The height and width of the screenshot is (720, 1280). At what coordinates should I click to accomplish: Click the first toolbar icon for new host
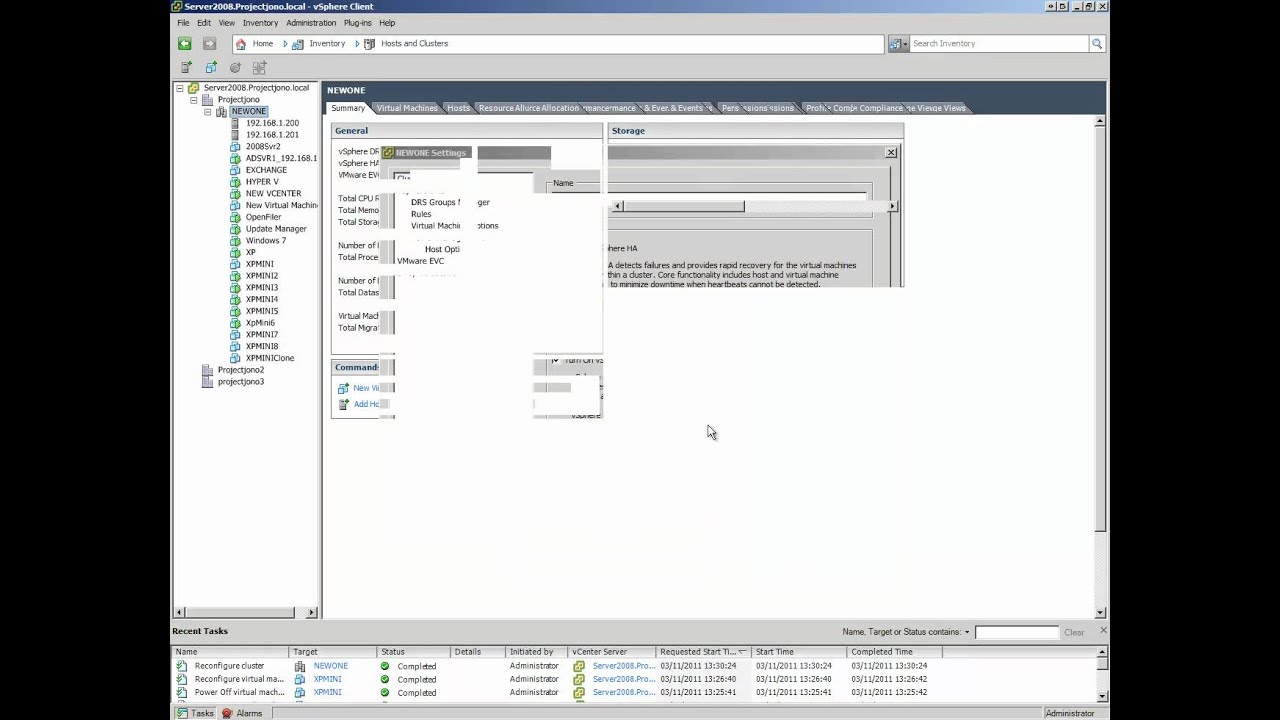point(186,67)
